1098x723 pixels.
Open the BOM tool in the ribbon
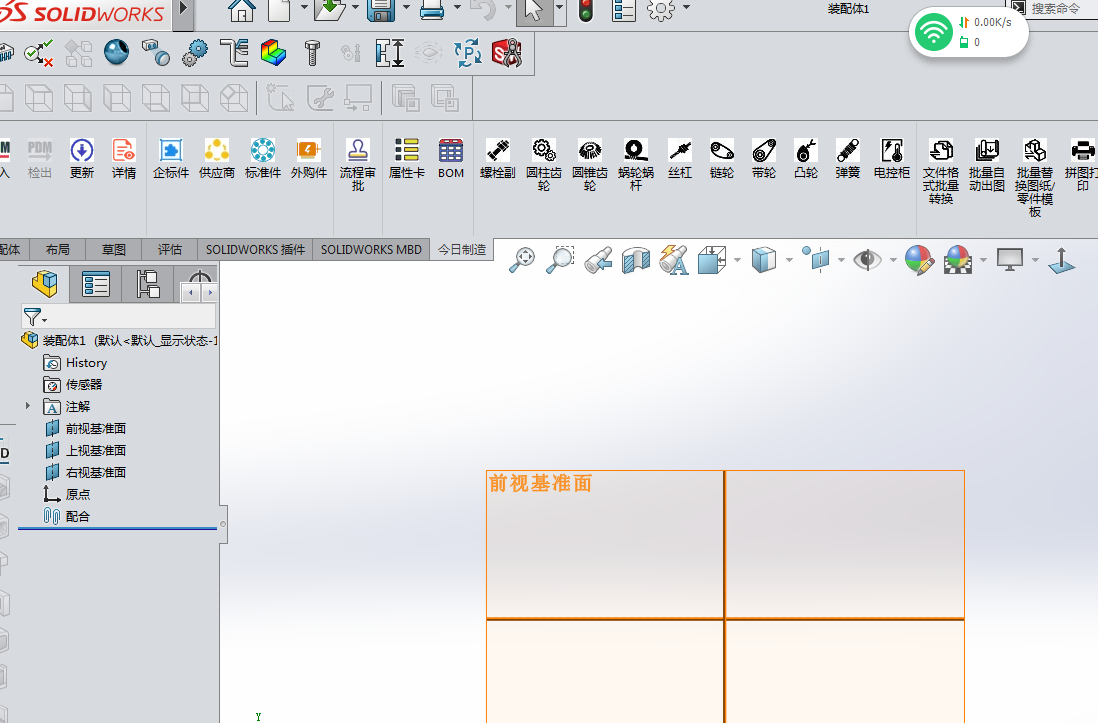tap(450, 160)
